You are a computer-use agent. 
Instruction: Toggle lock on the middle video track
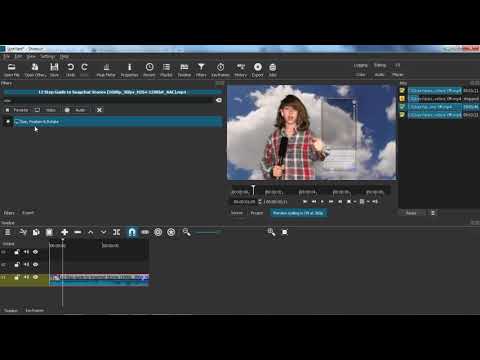(x=17, y=265)
